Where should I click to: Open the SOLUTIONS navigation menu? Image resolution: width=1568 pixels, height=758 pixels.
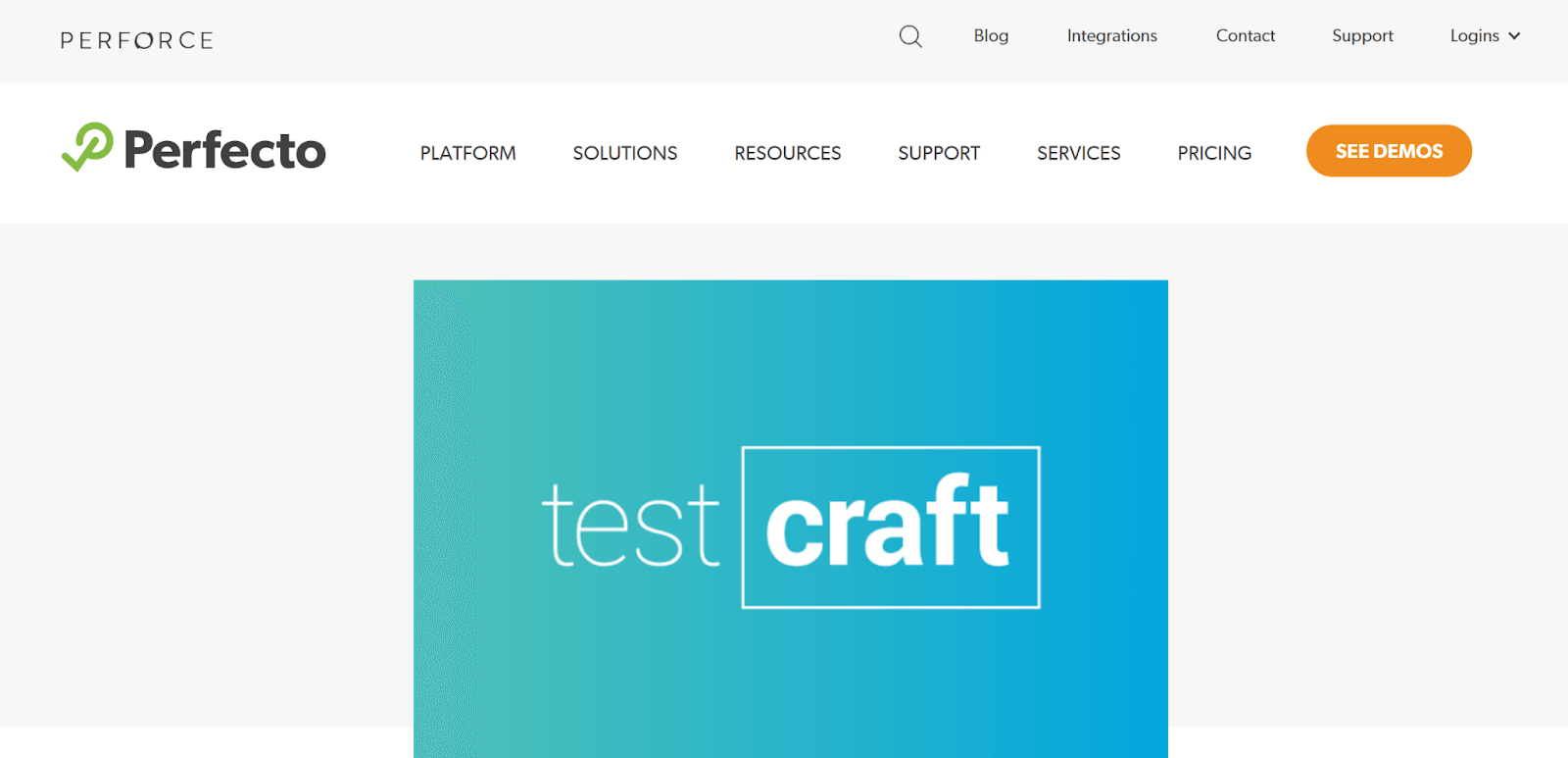(x=624, y=153)
